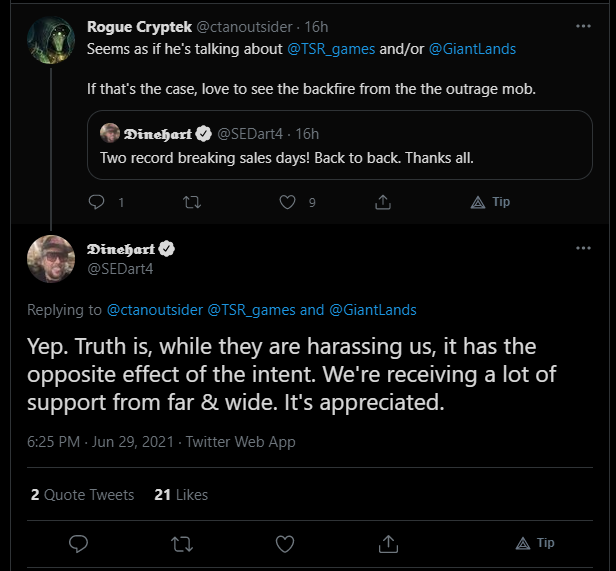This screenshot has height=571, width=616.
Task: Open the more options menu on Dinehart's reply
Action: coord(583,248)
